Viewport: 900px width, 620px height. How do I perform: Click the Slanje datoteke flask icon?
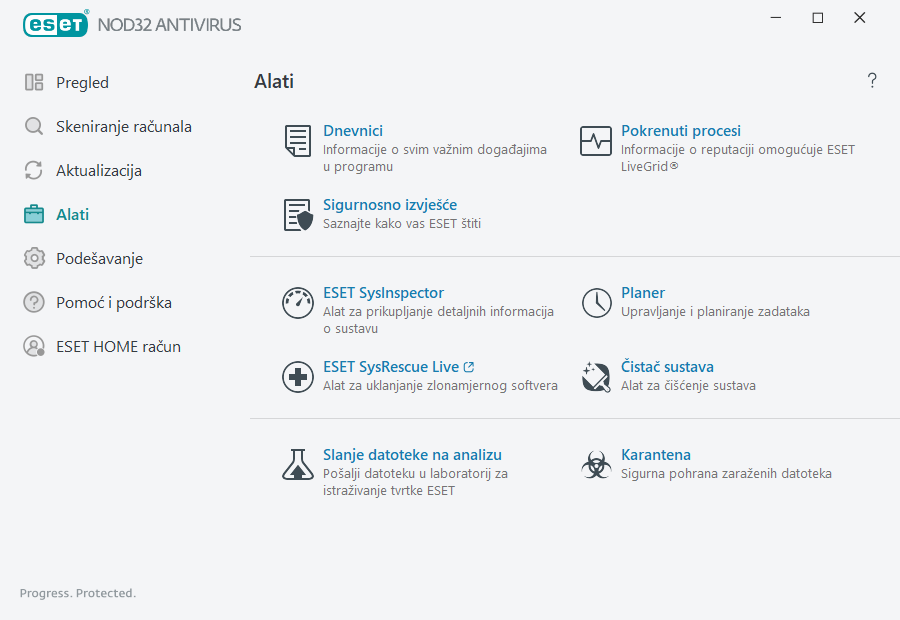click(x=297, y=464)
